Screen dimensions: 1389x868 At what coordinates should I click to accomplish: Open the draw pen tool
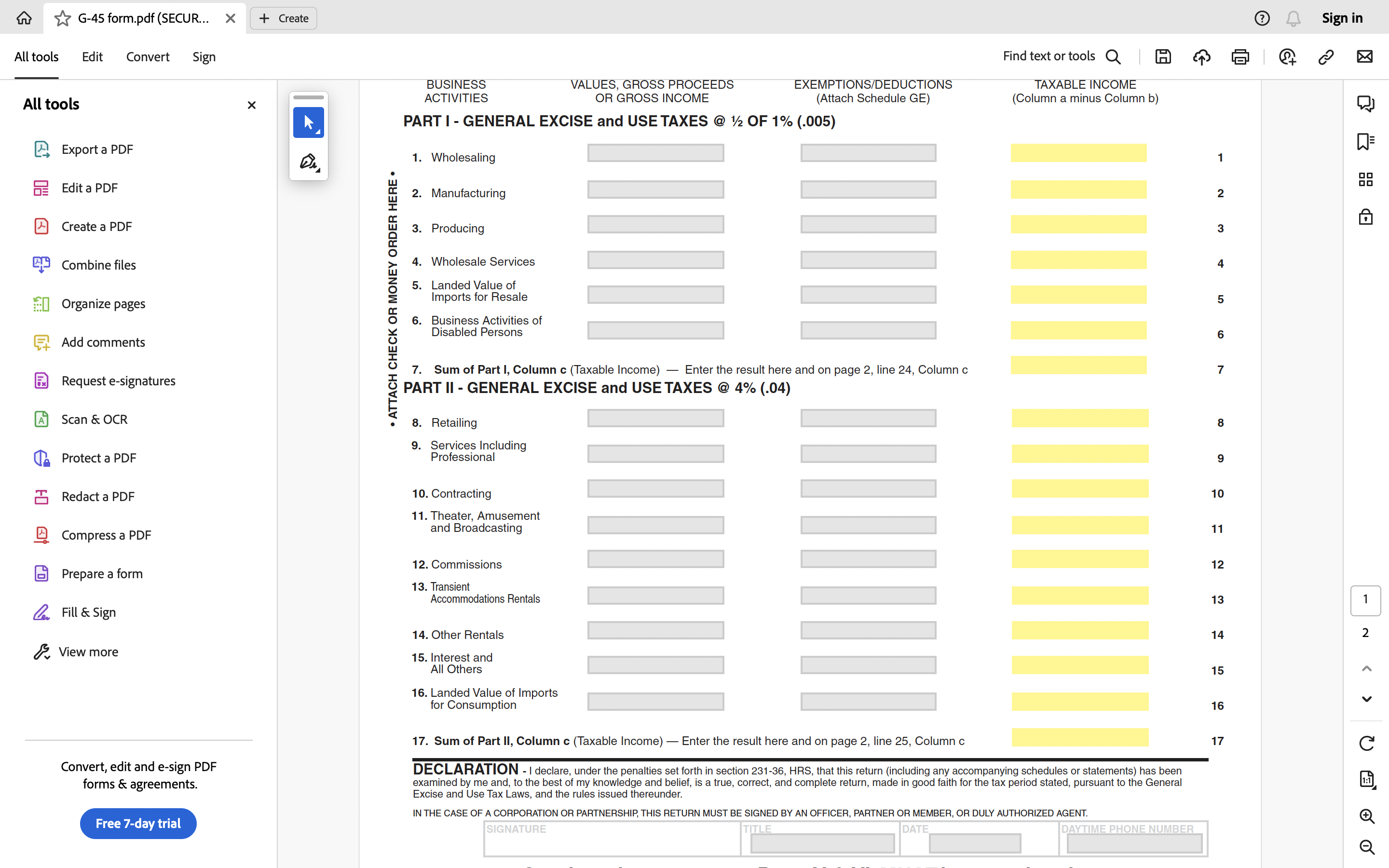308,162
